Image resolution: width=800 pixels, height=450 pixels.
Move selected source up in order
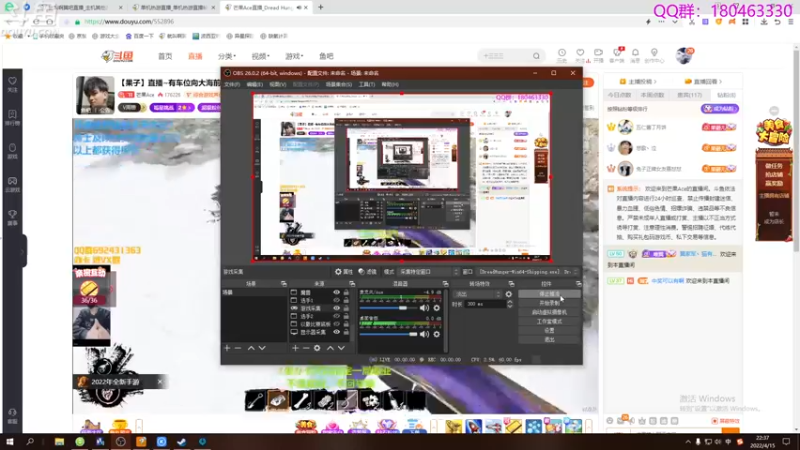330,348
